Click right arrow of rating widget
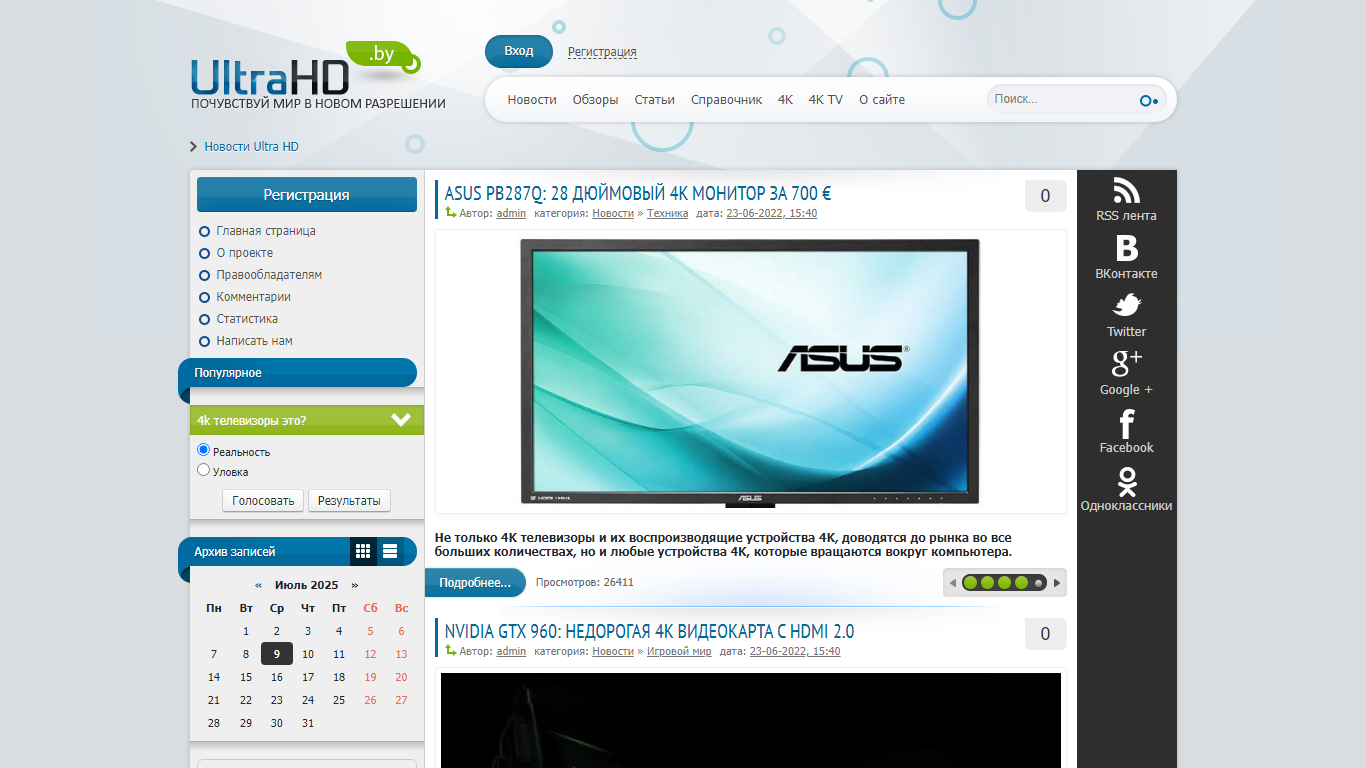 pyautogui.click(x=1057, y=583)
